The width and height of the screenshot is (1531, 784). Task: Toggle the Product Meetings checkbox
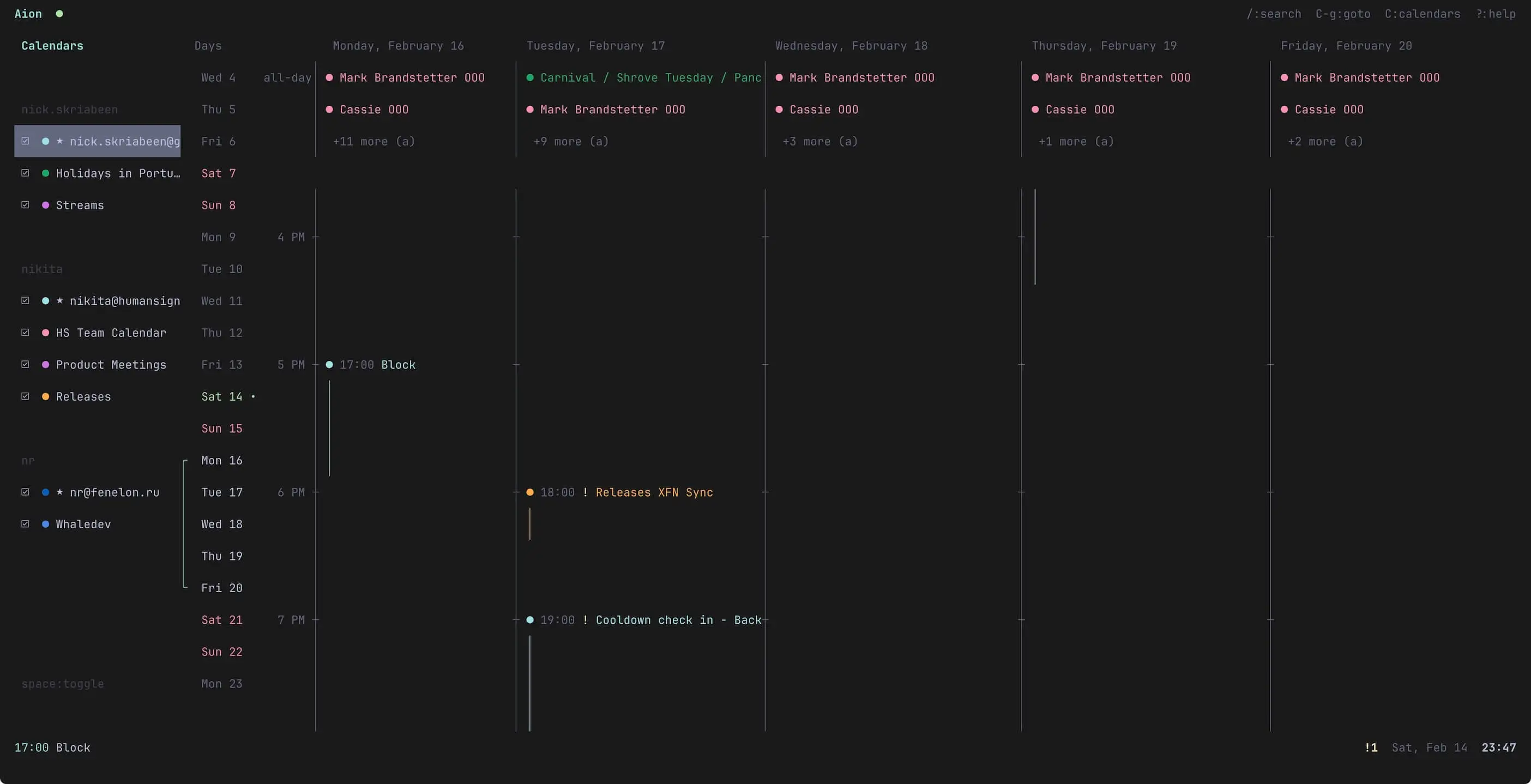click(x=26, y=364)
